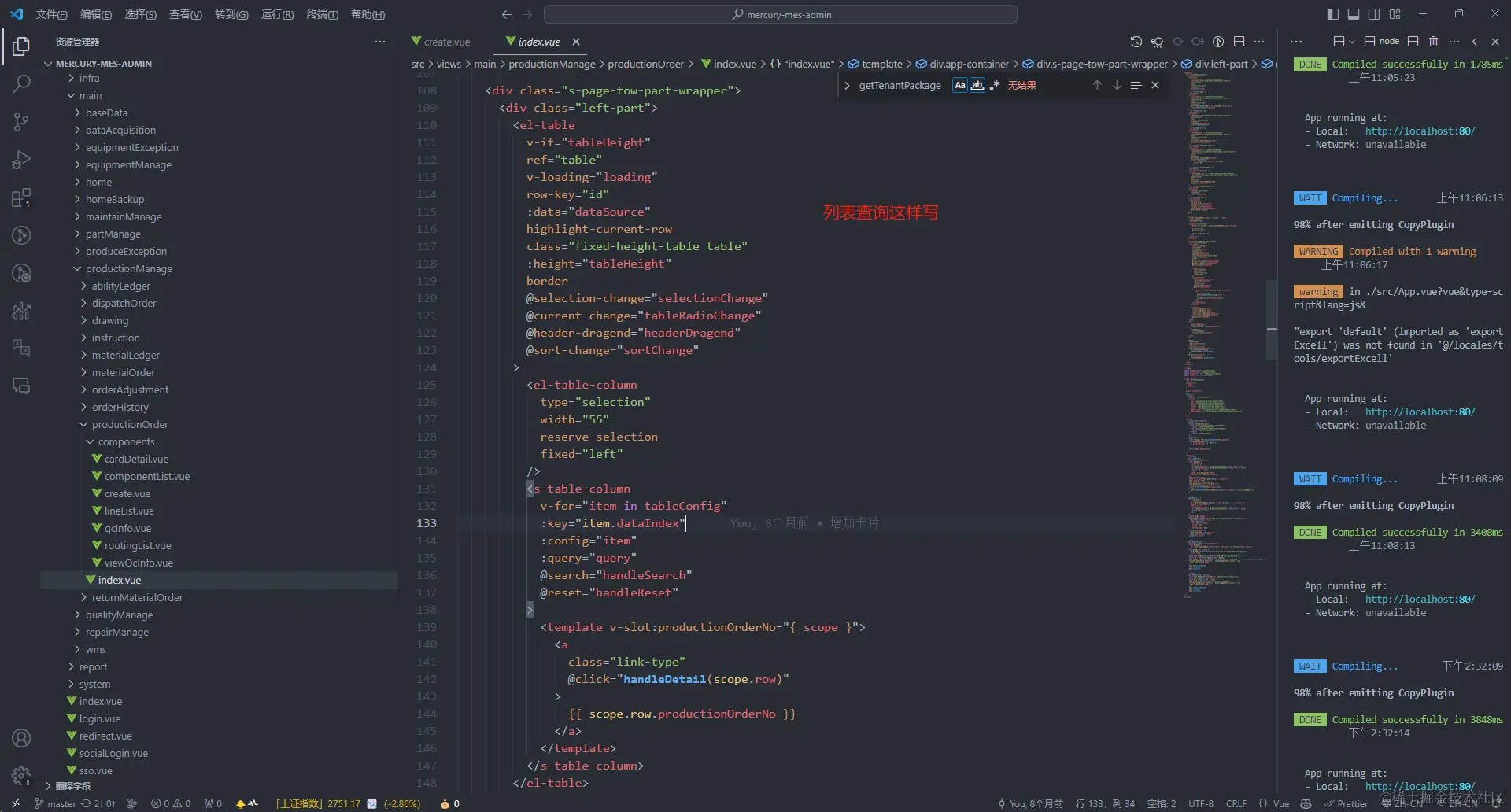Close the index.vue editor tab
The image size is (1511, 812).
pyautogui.click(x=576, y=42)
